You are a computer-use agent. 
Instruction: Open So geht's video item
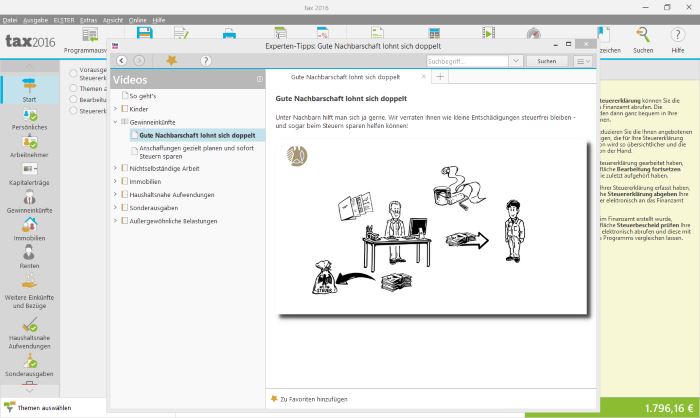[x=142, y=96]
